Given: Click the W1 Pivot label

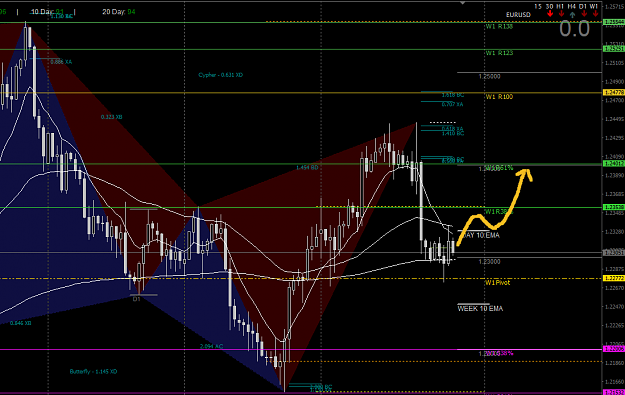Looking at the screenshot, I should click(x=497, y=283).
